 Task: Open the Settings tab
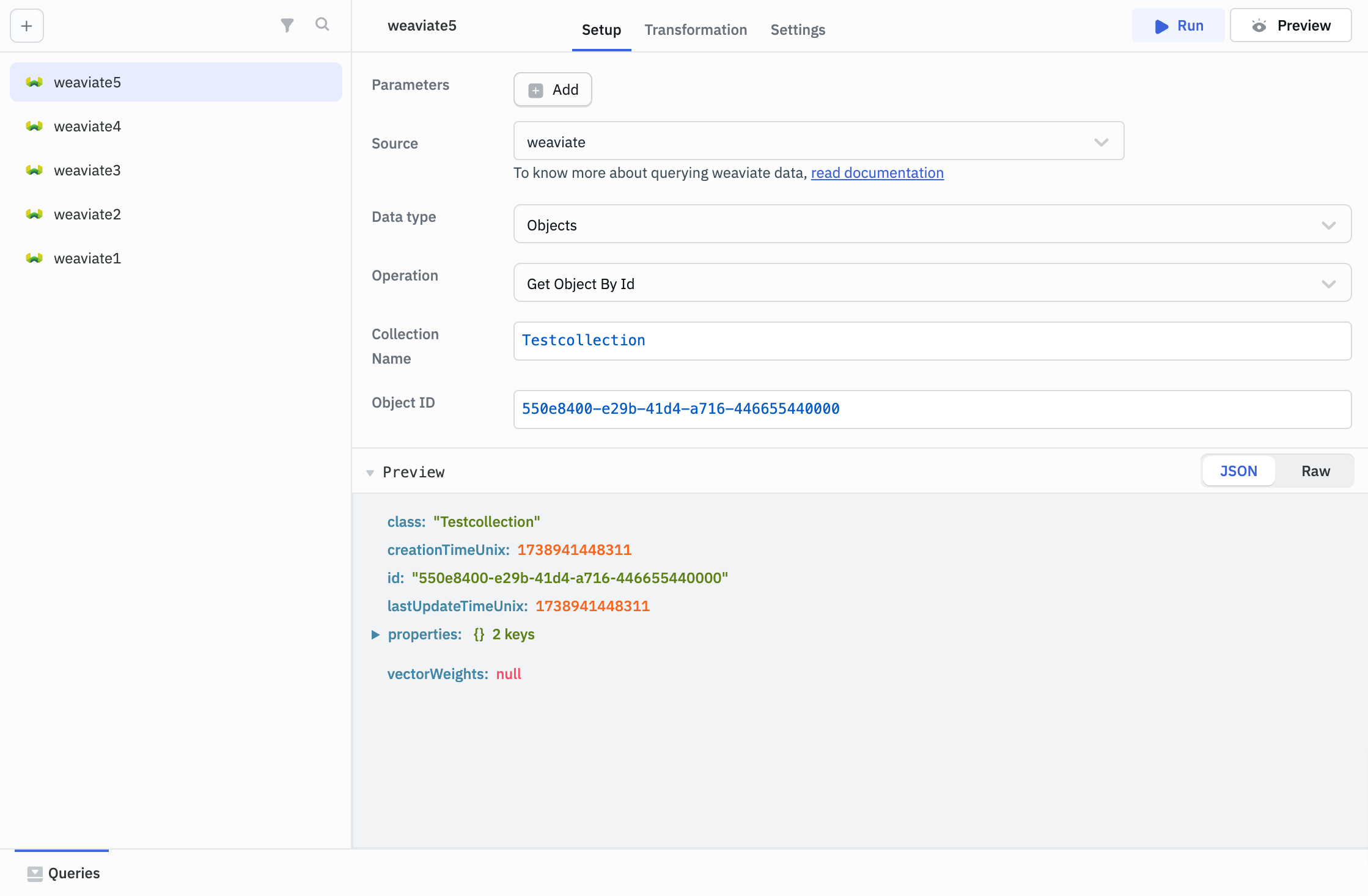coord(797,29)
